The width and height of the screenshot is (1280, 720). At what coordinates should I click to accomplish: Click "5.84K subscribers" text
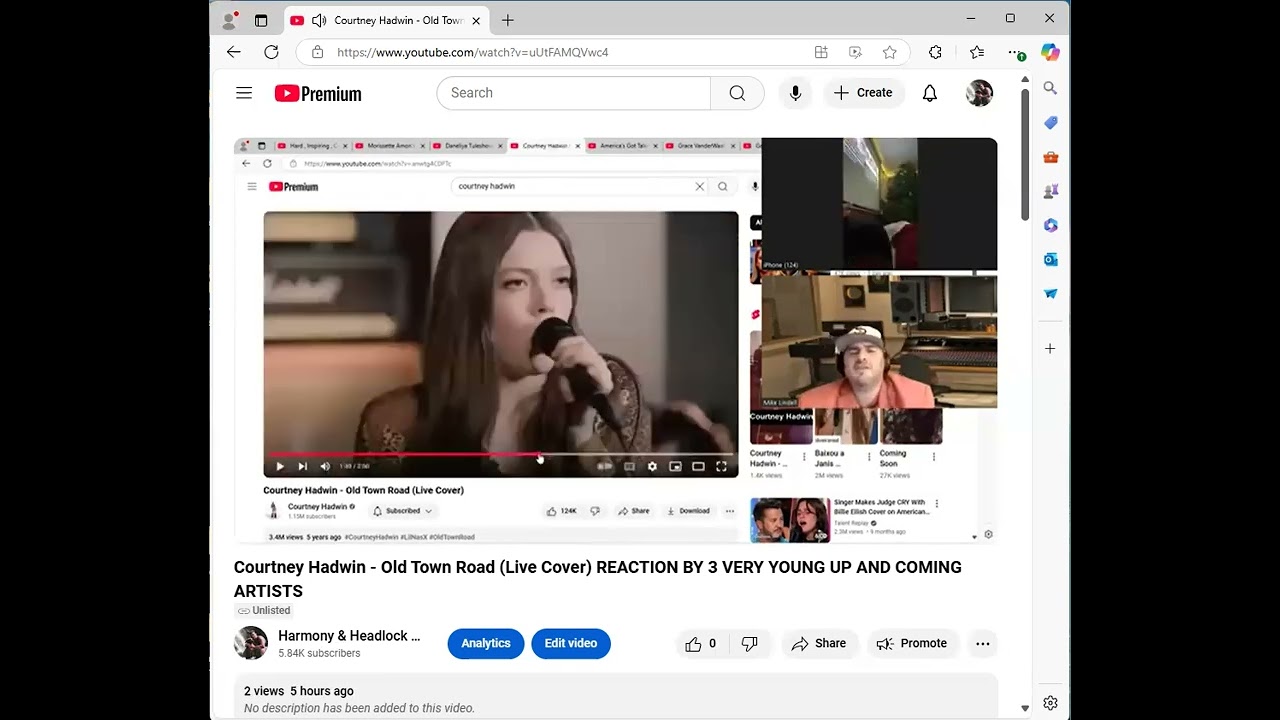click(x=319, y=653)
